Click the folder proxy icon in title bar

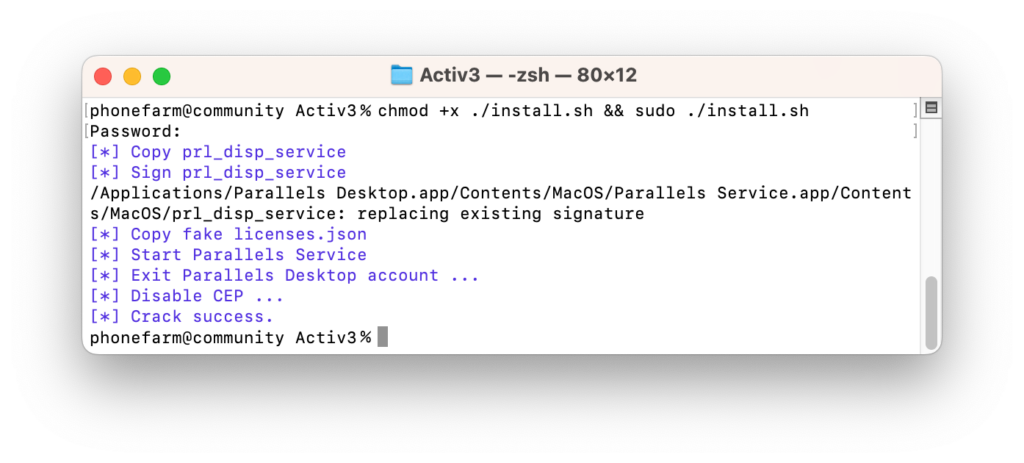tap(402, 76)
